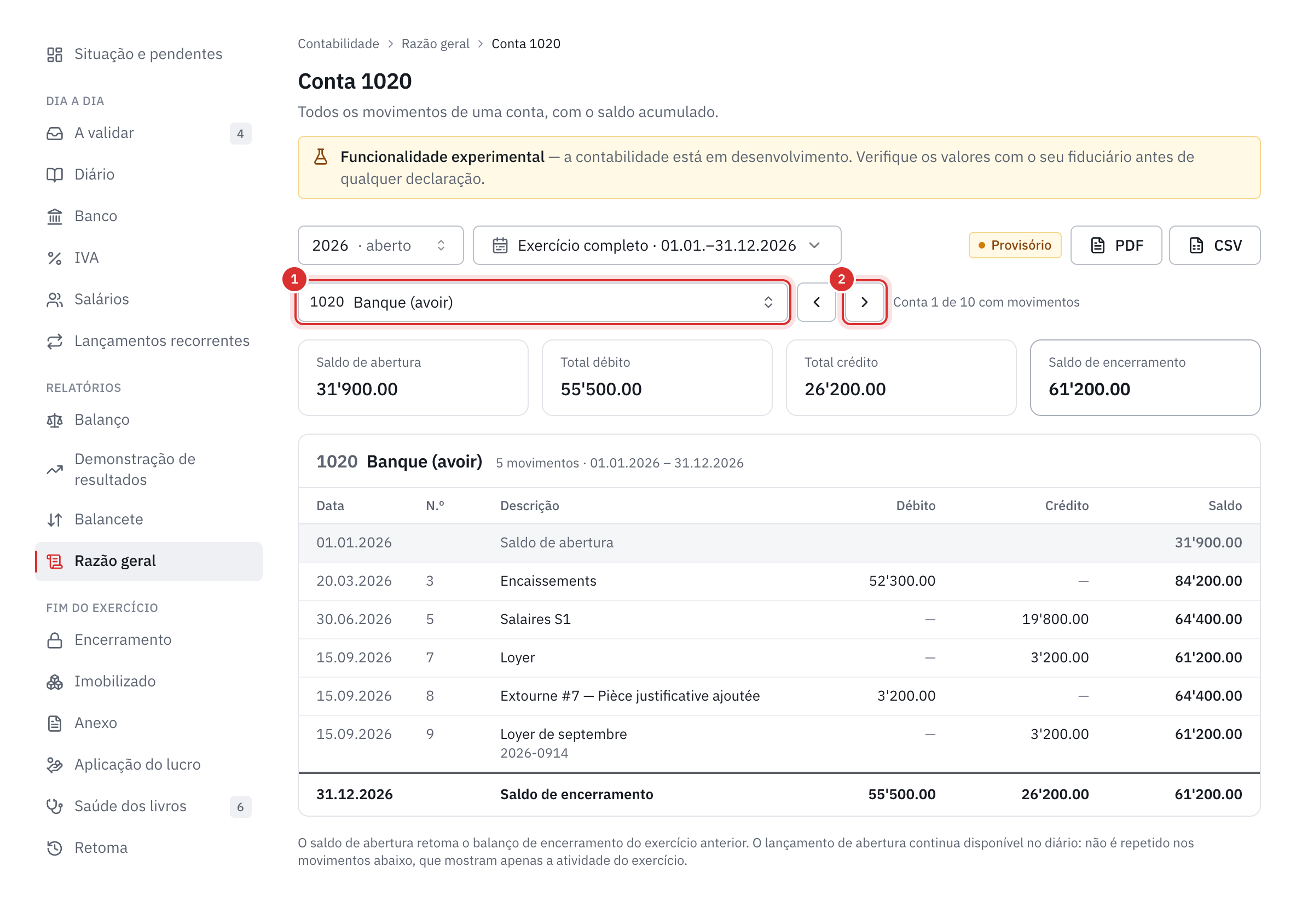
Task: Click the Salários people icon
Action: tap(55, 300)
